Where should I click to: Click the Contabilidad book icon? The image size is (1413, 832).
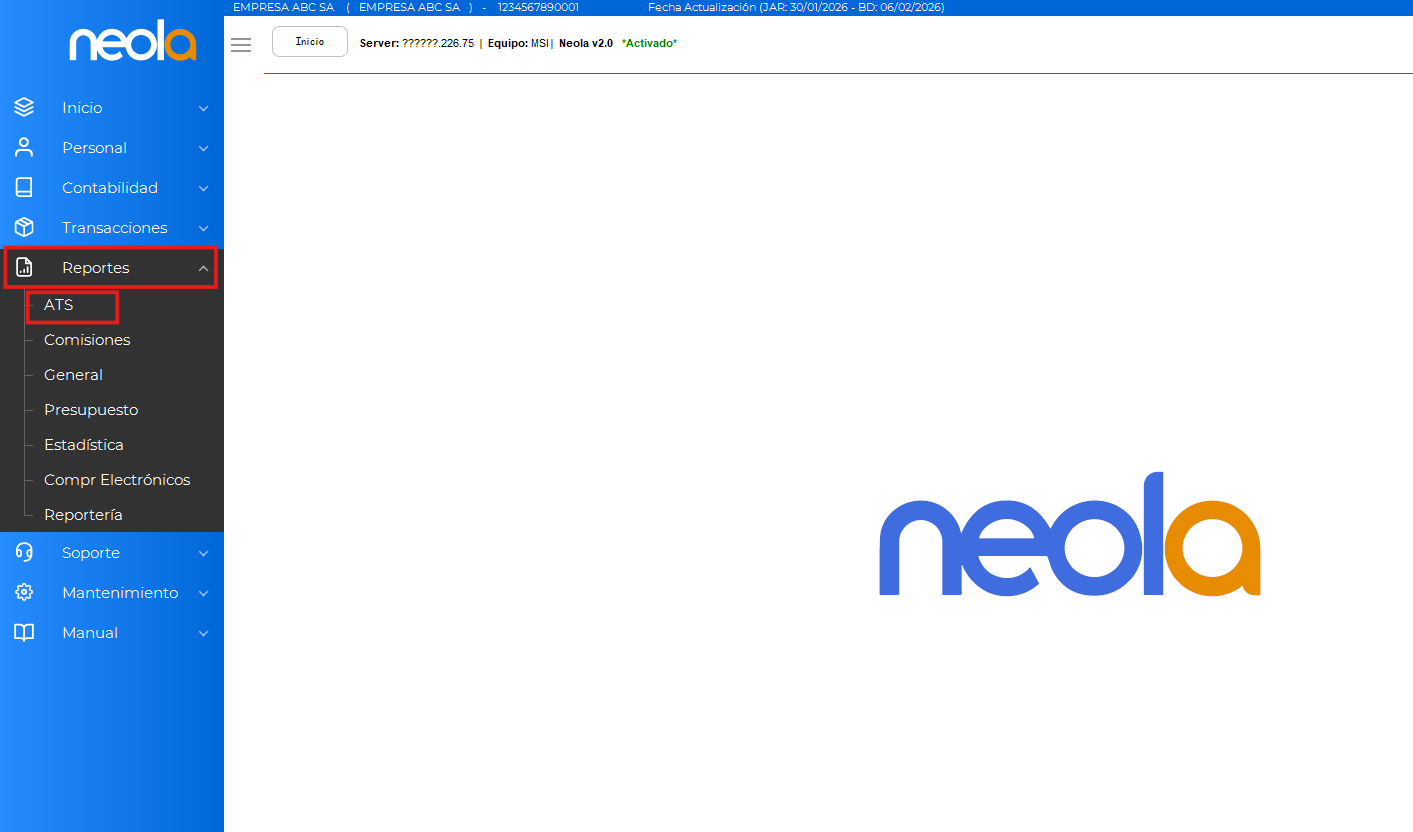pyautogui.click(x=24, y=187)
